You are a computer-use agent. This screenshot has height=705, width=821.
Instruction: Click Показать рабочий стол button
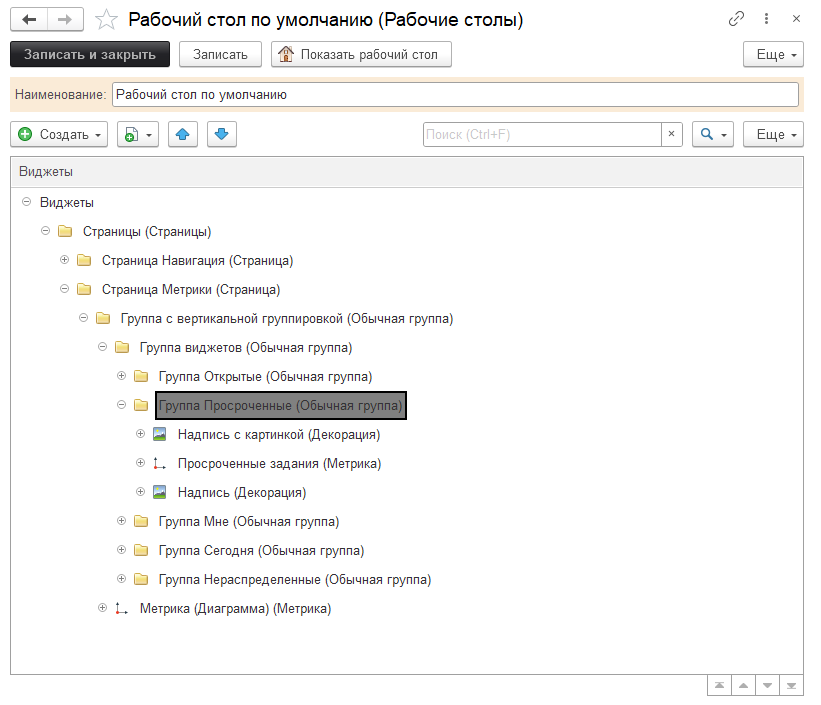pos(361,54)
